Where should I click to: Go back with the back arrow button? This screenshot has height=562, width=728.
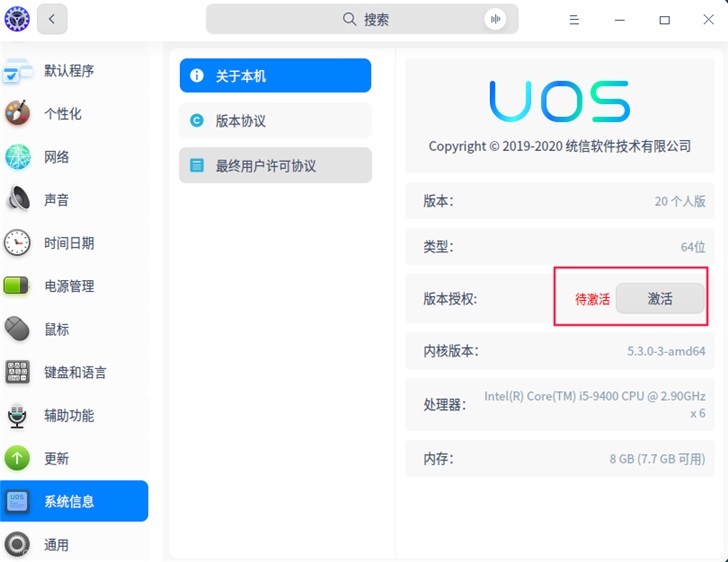(52, 19)
